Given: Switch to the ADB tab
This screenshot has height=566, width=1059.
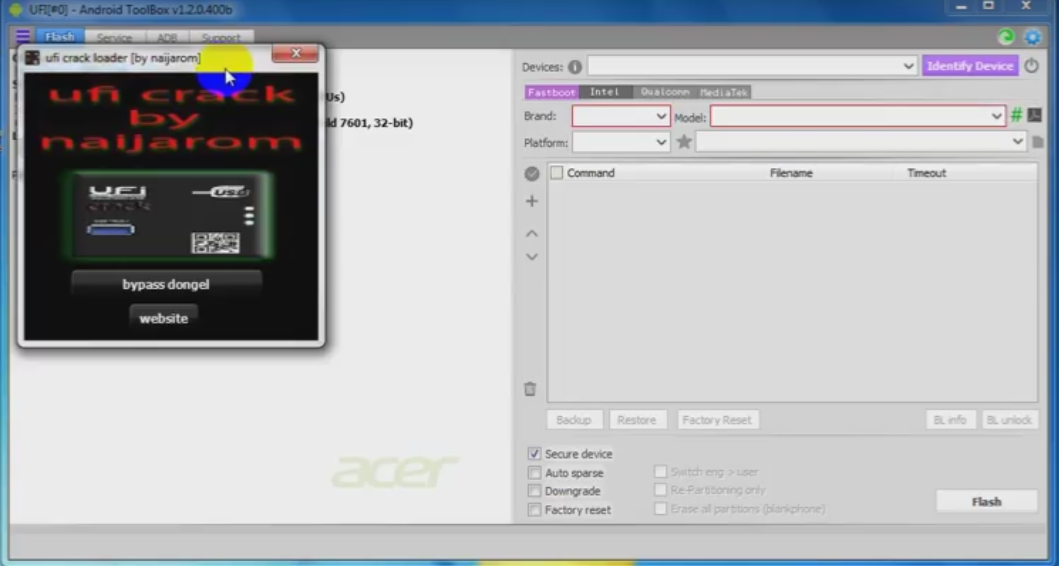Looking at the screenshot, I should [167, 37].
